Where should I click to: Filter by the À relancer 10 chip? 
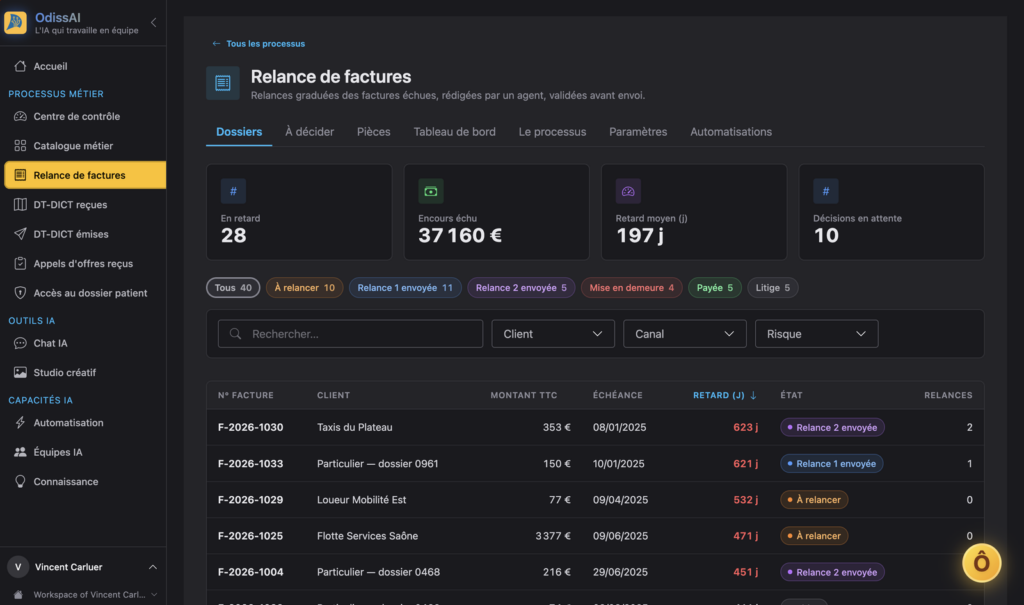pyautogui.click(x=304, y=287)
